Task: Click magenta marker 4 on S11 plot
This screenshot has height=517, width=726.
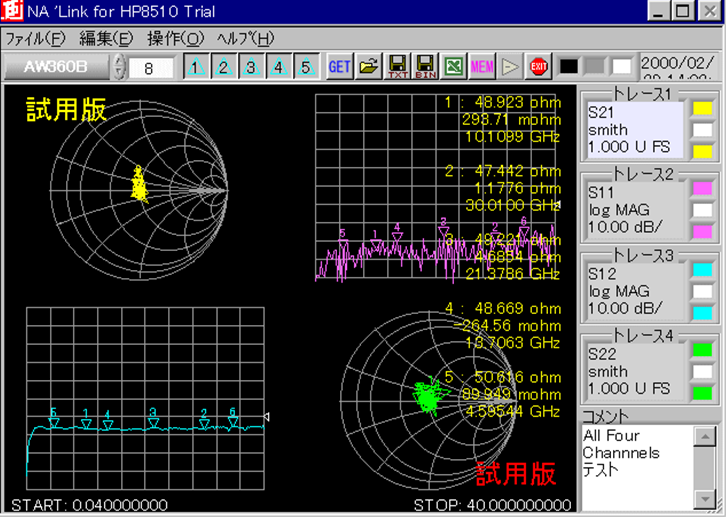Action: [x=397, y=232]
